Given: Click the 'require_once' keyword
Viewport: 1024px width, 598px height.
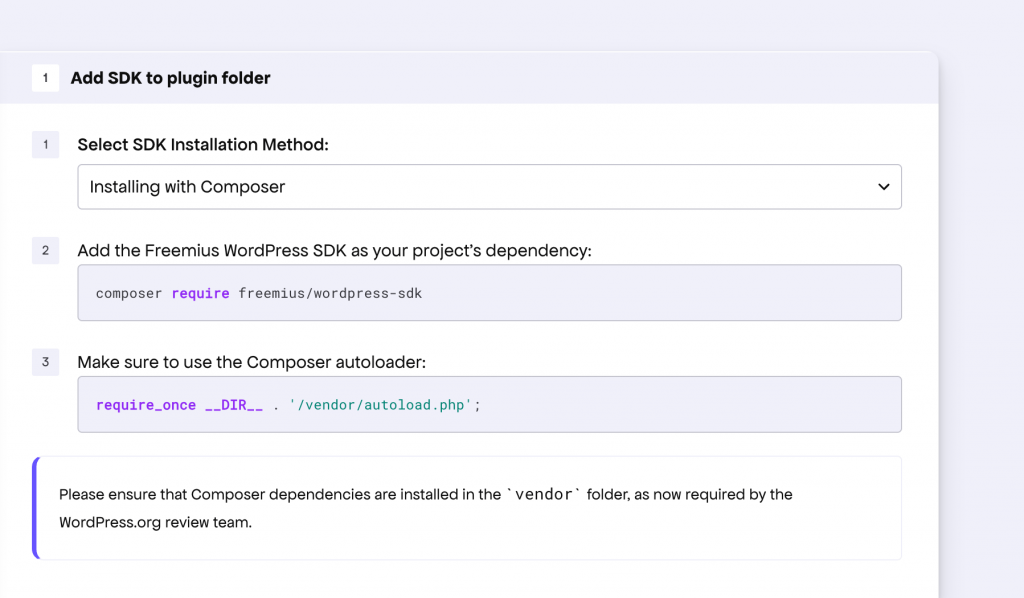Looking at the screenshot, I should [146, 405].
